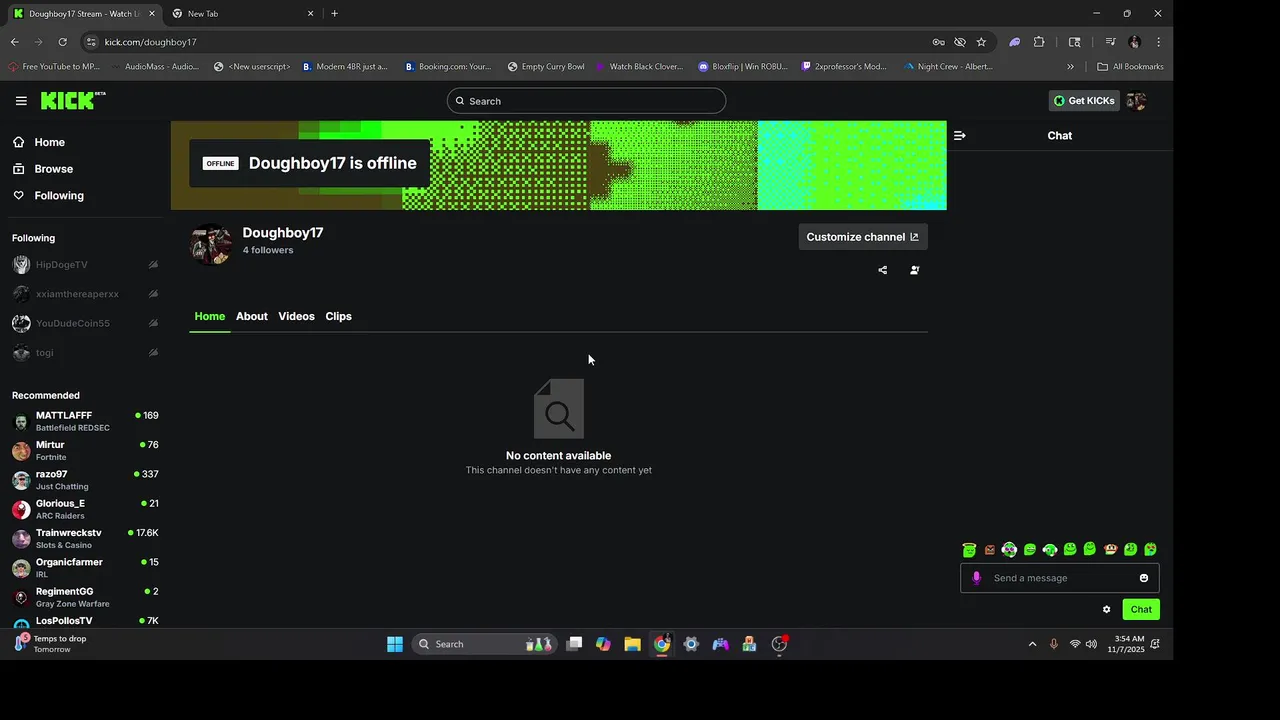This screenshot has height=720, width=1280.
Task: Pick the headphones sunglasses emote
Action: (x=1009, y=550)
